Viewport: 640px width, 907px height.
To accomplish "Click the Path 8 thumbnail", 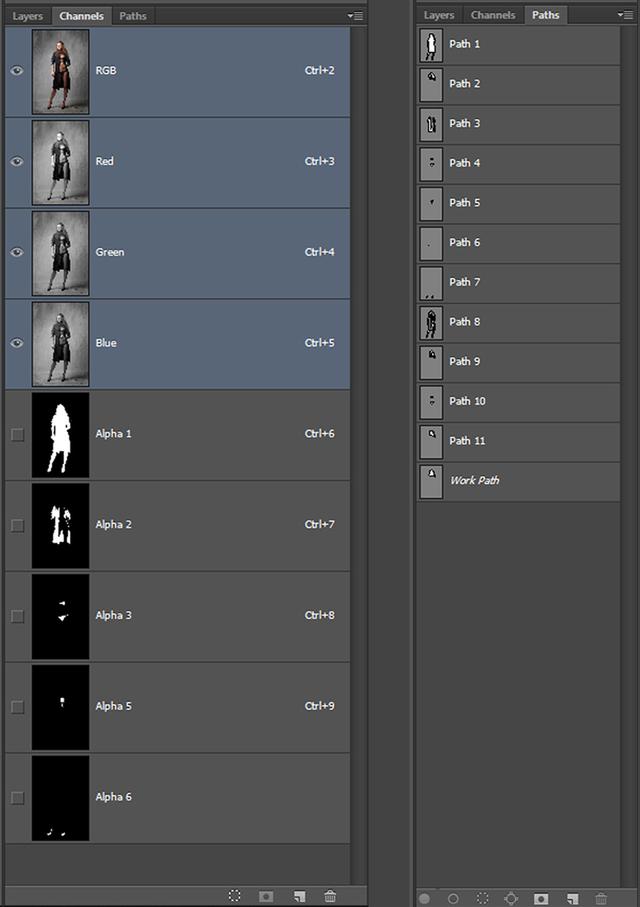I will pos(431,323).
